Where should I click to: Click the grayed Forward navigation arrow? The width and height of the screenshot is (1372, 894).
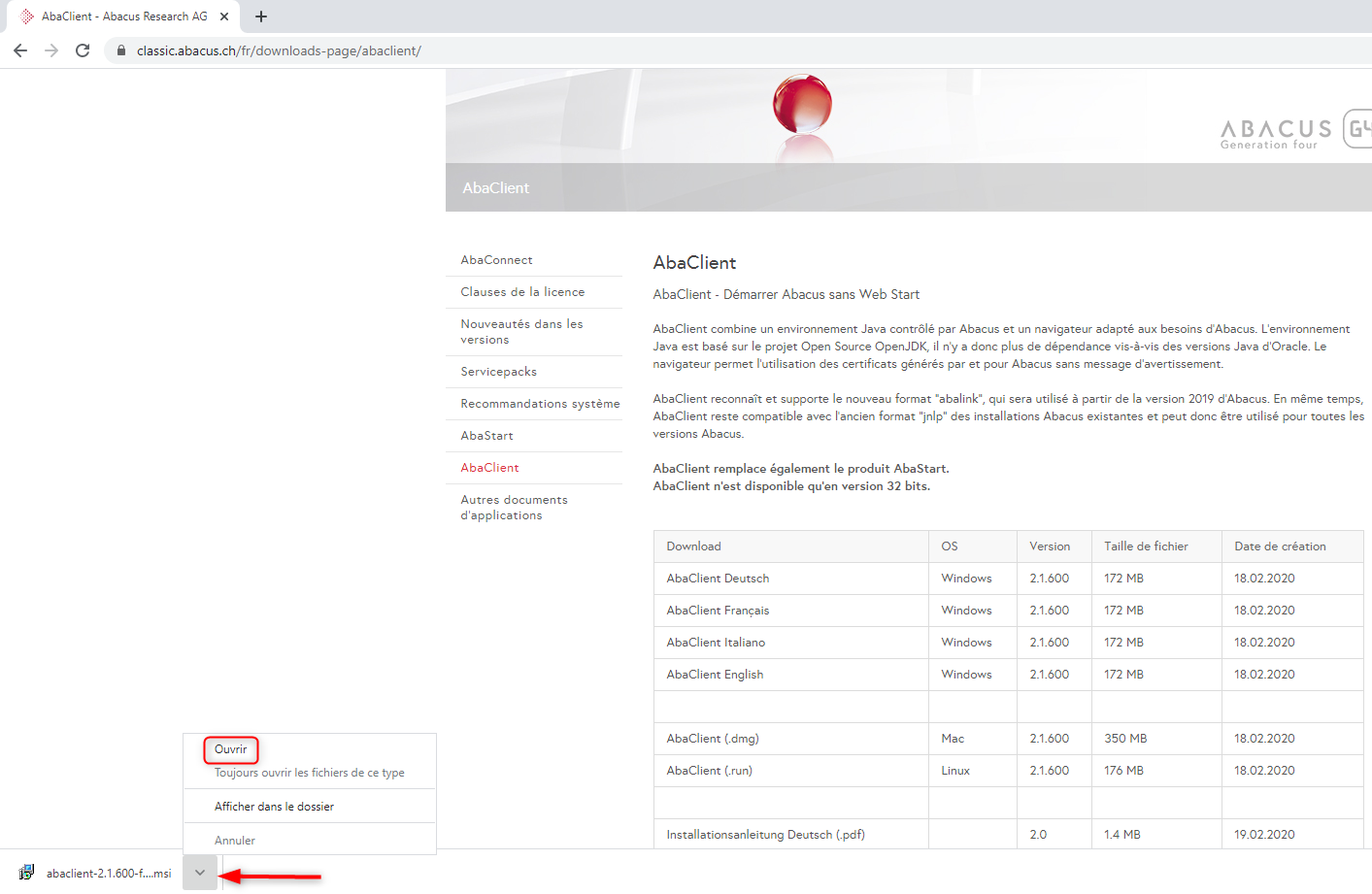[51, 50]
